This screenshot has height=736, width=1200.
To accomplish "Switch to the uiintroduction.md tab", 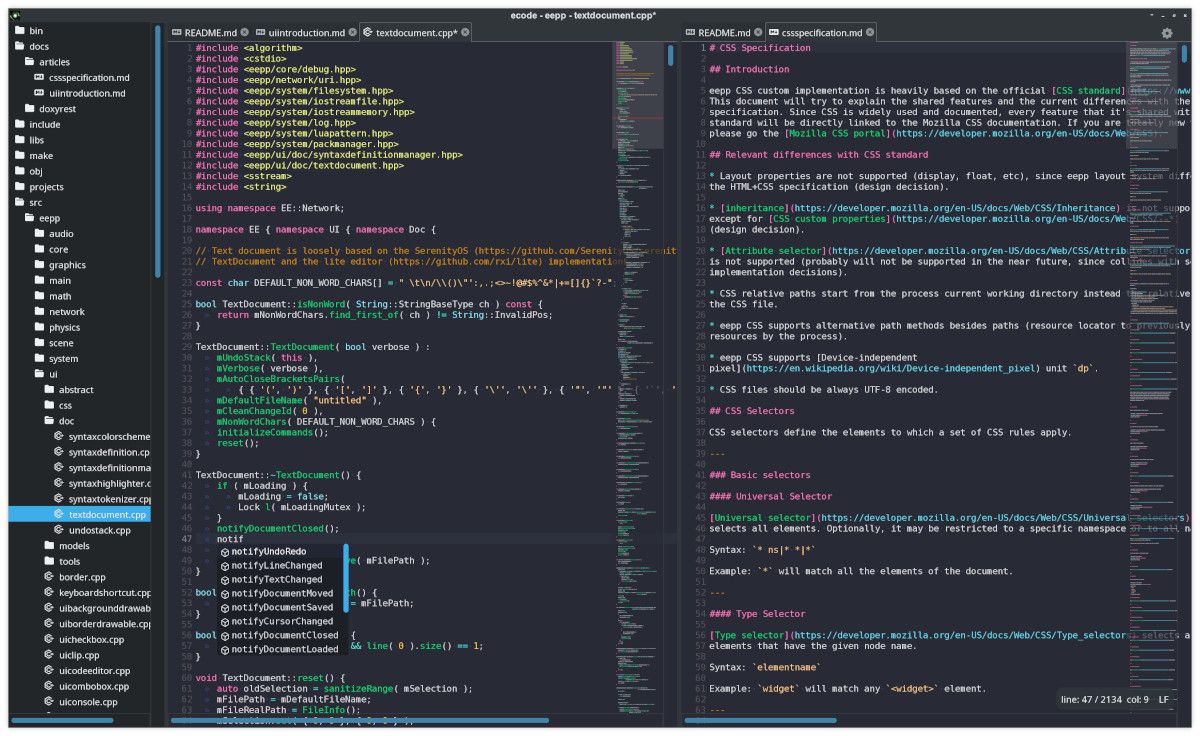I will coord(305,31).
